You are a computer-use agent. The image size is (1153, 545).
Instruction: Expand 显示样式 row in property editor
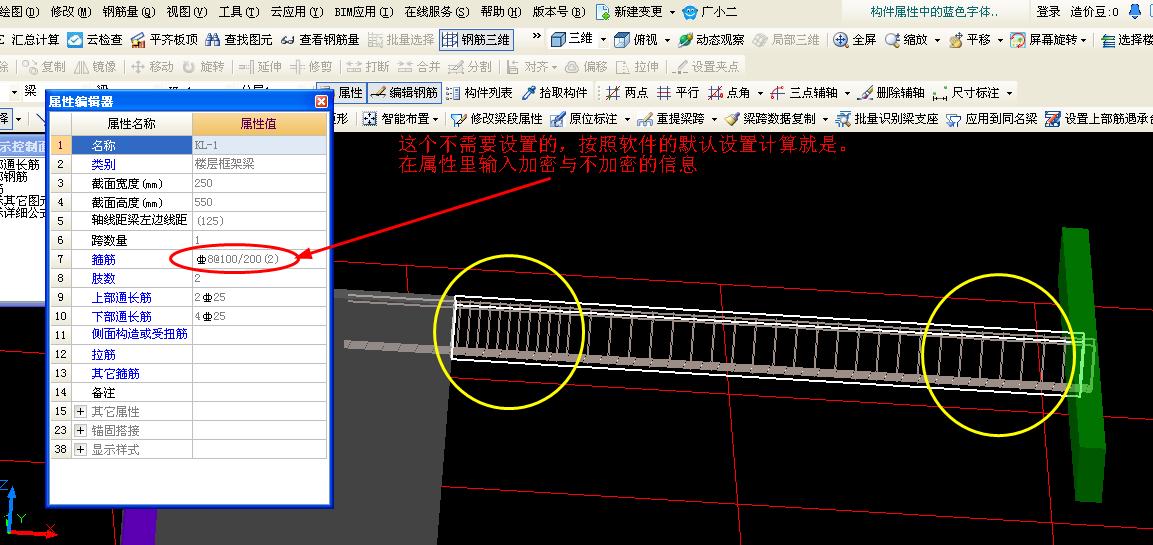click(x=81, y=449)
